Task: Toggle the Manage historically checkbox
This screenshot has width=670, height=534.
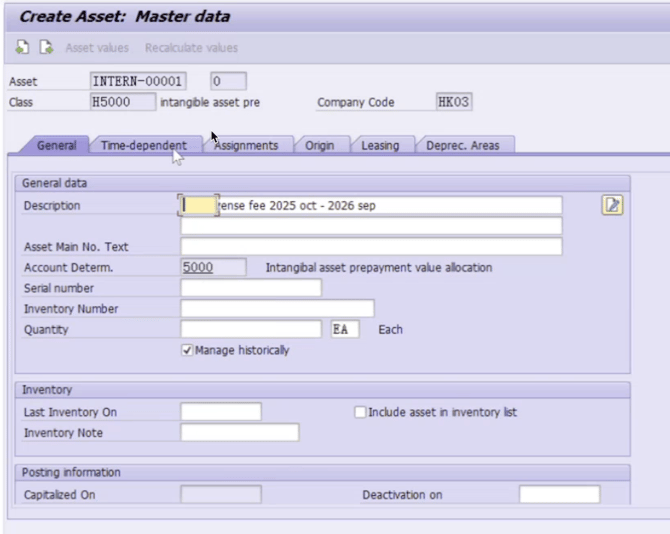Action: pos(187,351)
